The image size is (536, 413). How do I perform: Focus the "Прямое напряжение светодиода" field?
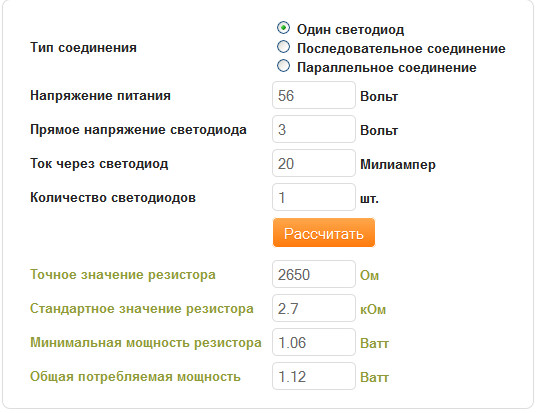314,129
